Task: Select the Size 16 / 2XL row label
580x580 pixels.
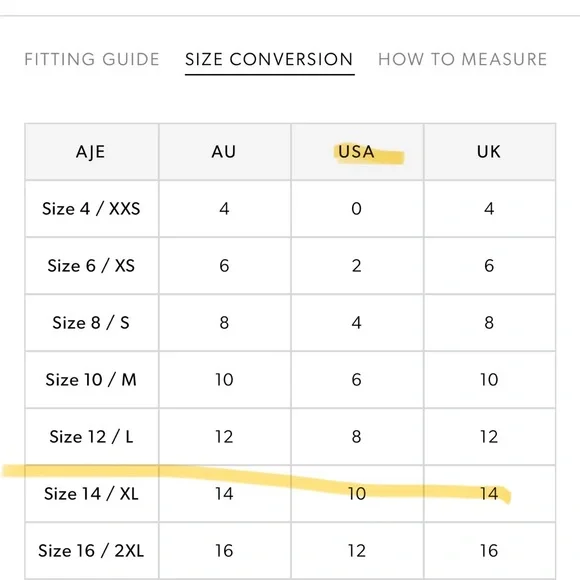Action: pos(91,551)
